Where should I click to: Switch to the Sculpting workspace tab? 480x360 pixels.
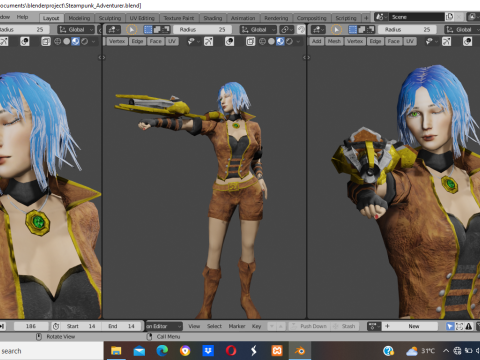pyautogui.click(x=110, y=18)
